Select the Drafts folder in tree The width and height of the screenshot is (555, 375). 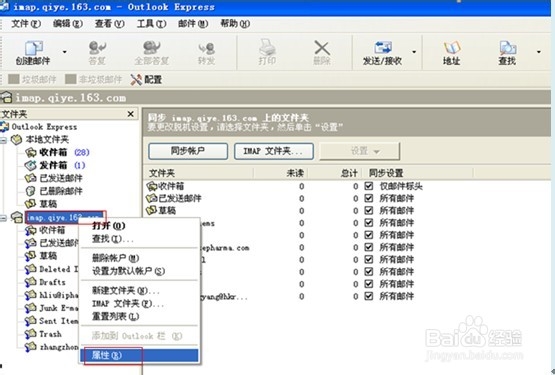(x=45, y=282)
